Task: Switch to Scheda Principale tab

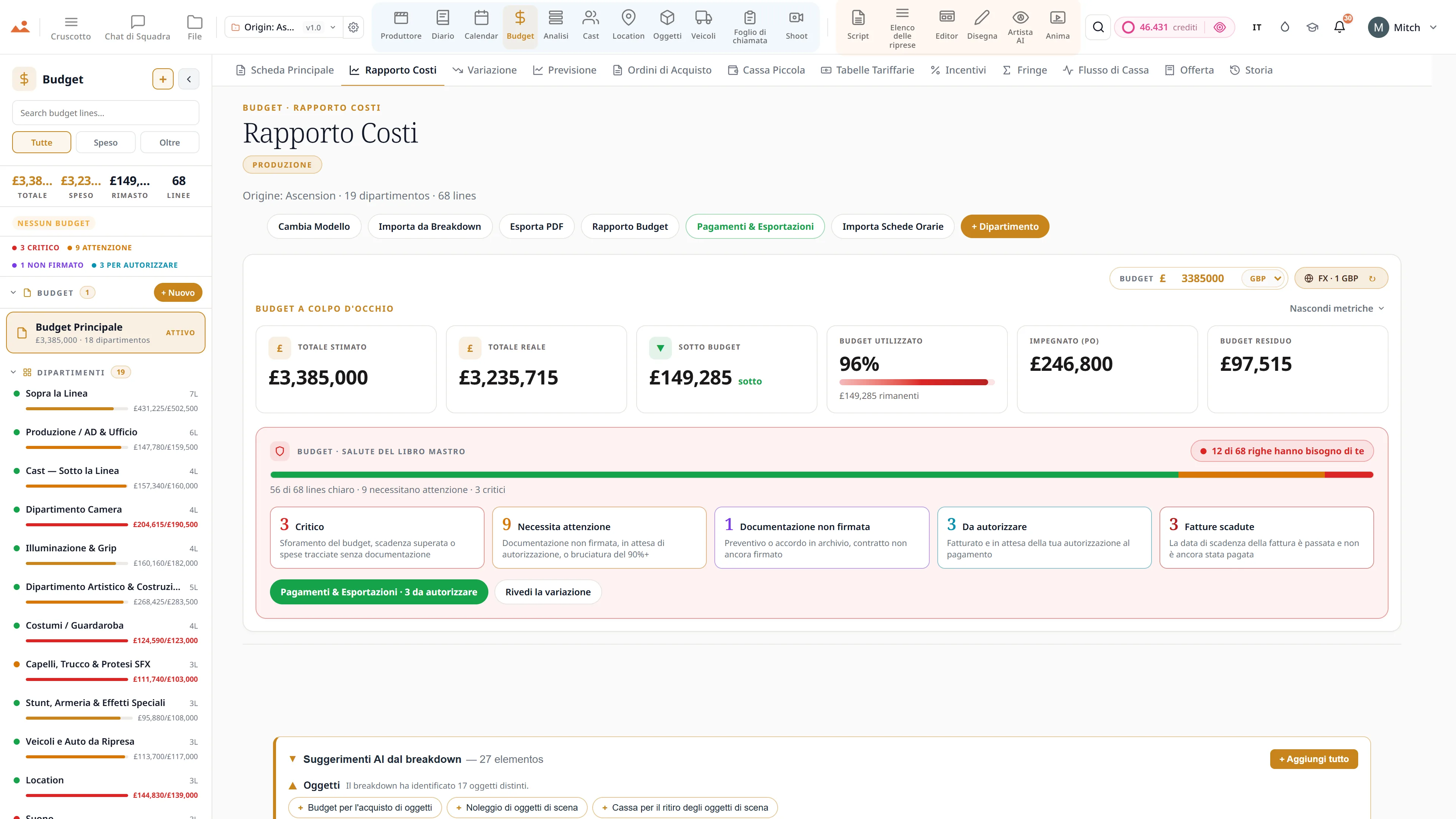Action: [285, 70]
